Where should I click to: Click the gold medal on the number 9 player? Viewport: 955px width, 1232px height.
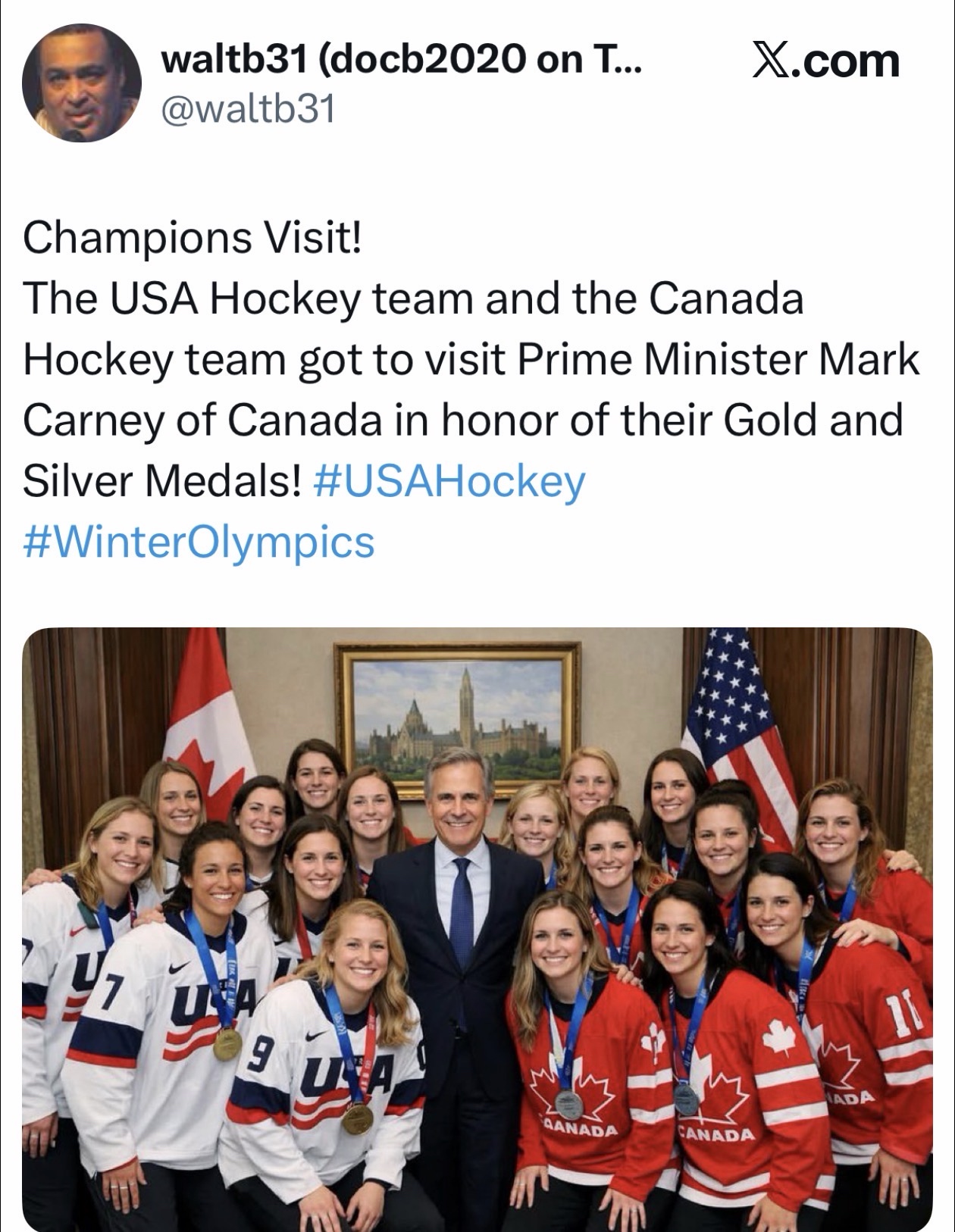point(357,1118)
